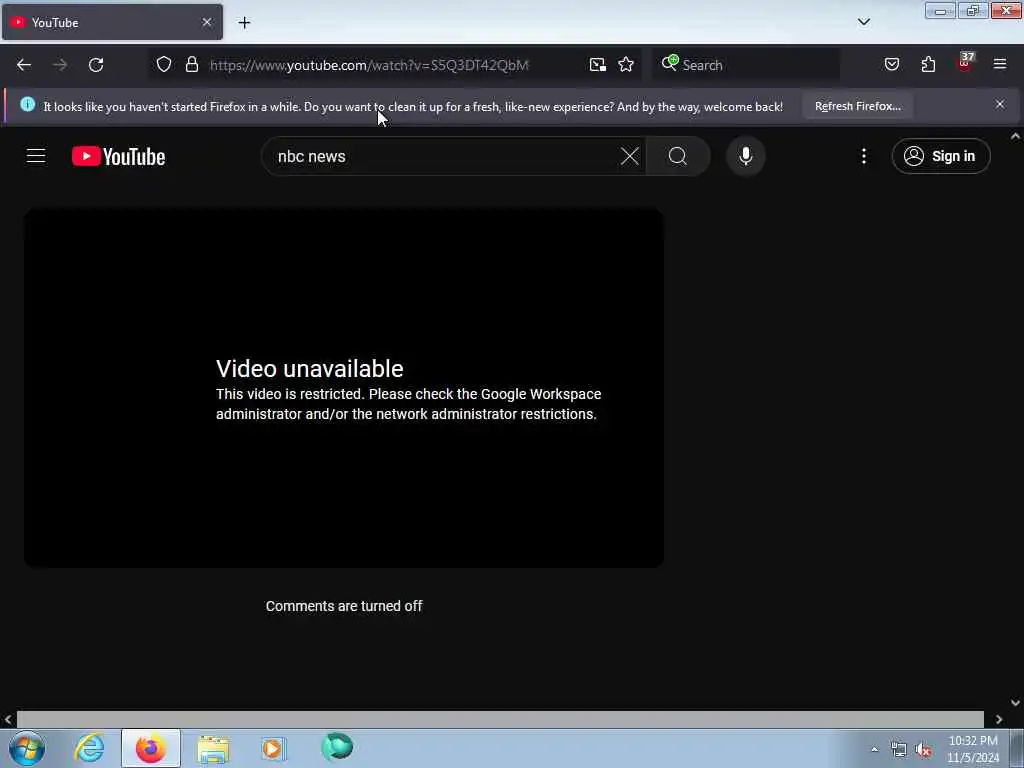
Task: Open picture-in-picture icon in address bar
Action: point(598,65)
